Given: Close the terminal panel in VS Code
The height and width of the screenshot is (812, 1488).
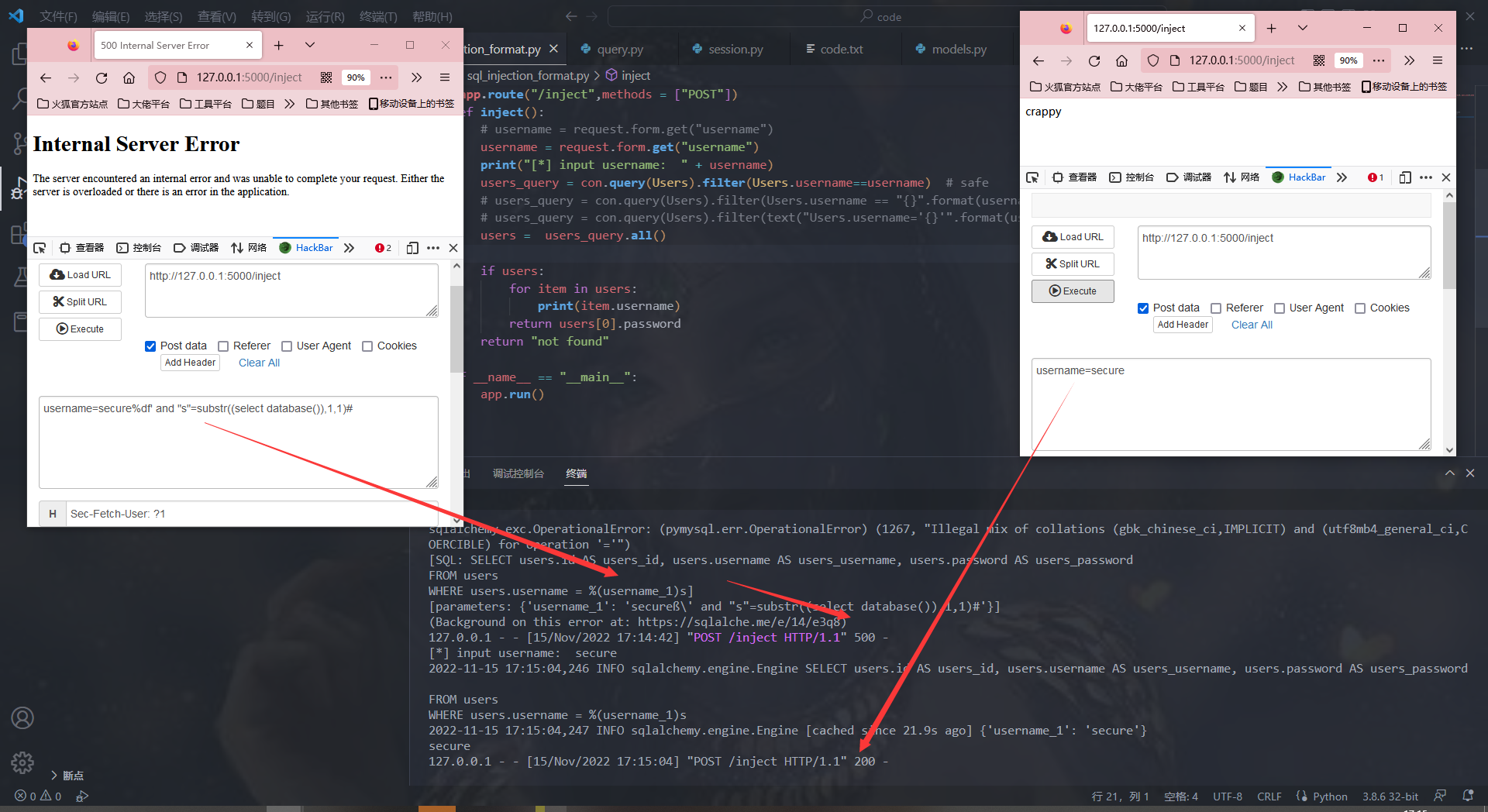Looking at the screenshot, I should pos(1470,473).
